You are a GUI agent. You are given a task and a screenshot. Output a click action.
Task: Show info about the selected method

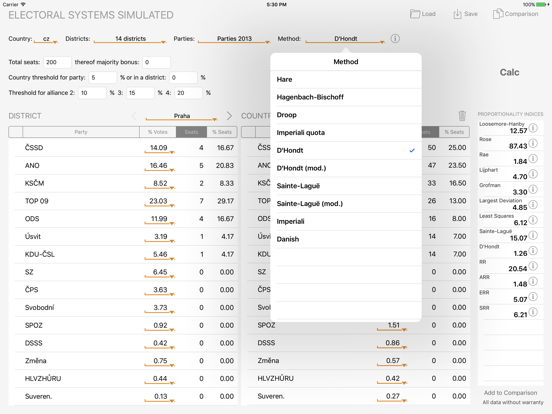coord(395,39)
